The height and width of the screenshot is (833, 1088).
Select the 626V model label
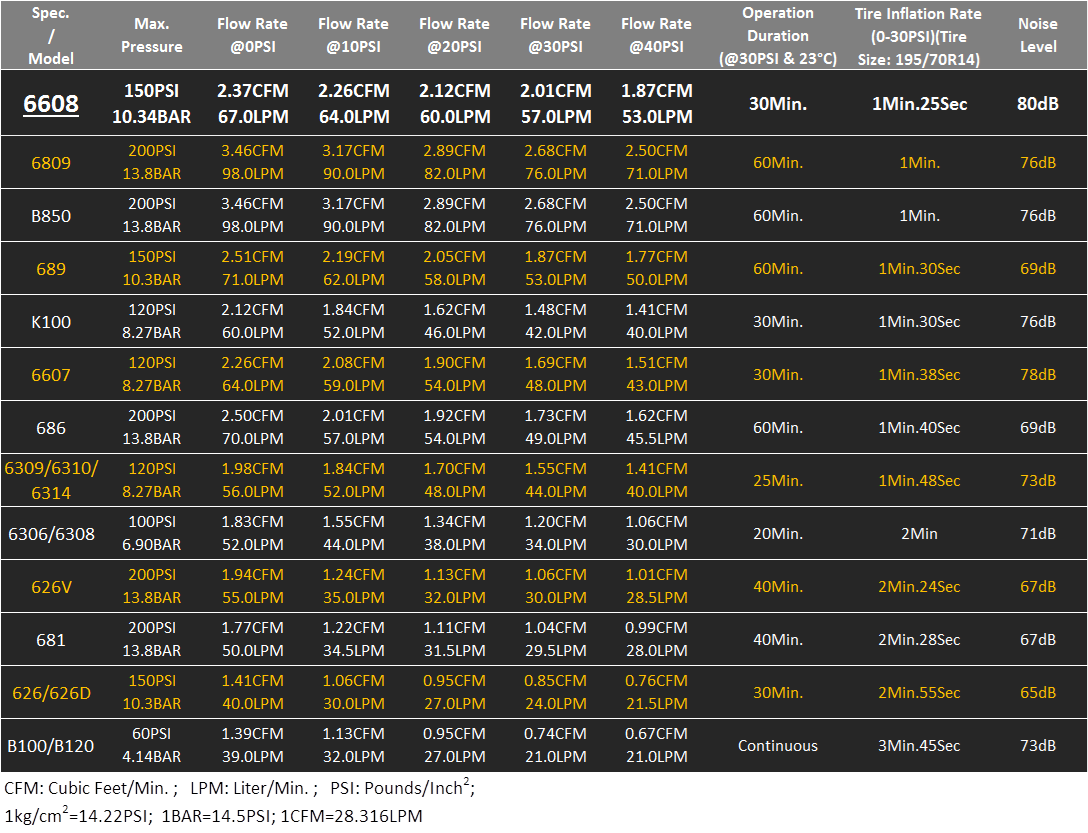click(x=51, y=587)
